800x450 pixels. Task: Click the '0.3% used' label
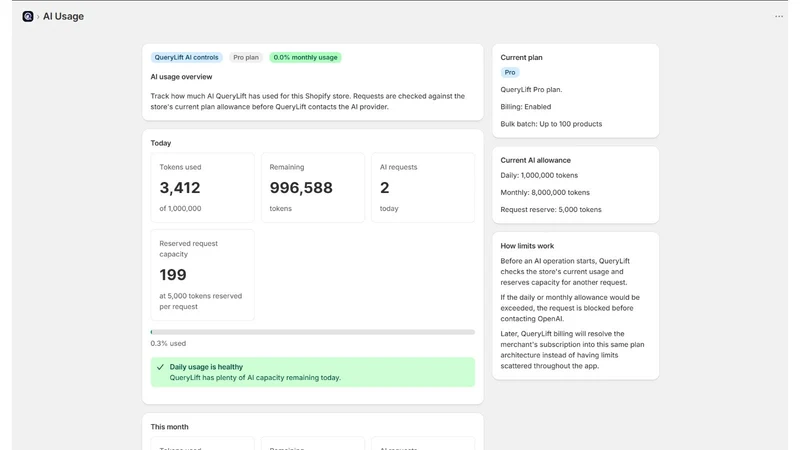[x=168, y=343]
